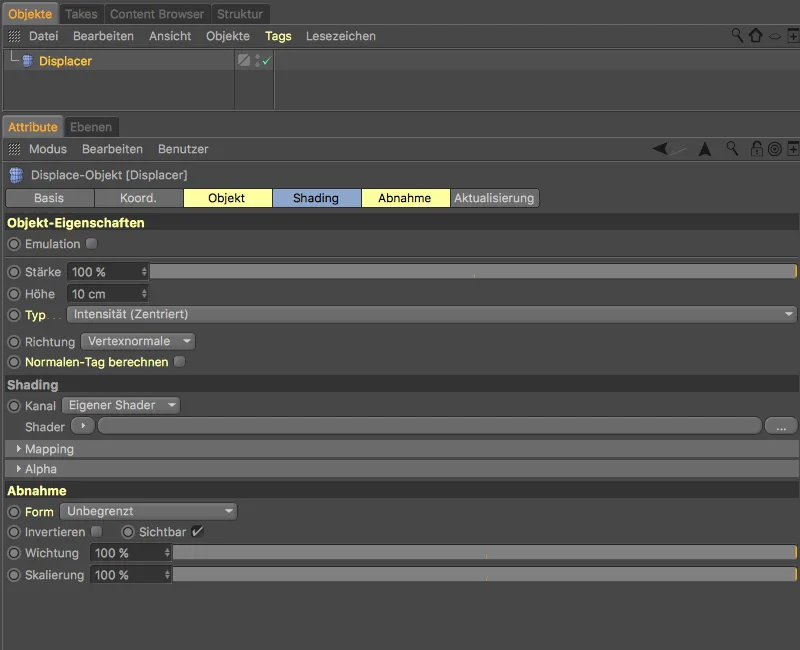
Task: Select the Displacer object in the list
Action: click(x=65, y=61)
